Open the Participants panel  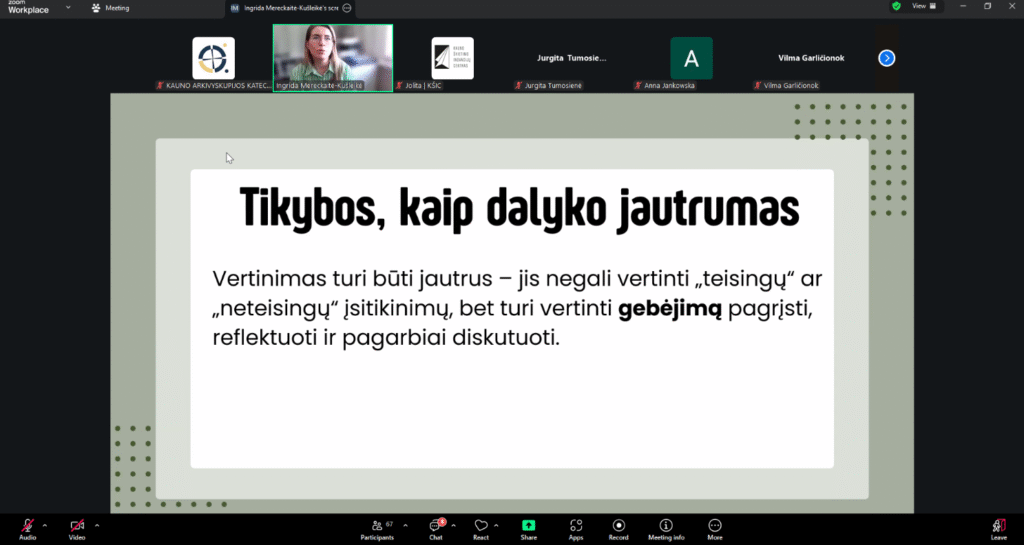377,527
